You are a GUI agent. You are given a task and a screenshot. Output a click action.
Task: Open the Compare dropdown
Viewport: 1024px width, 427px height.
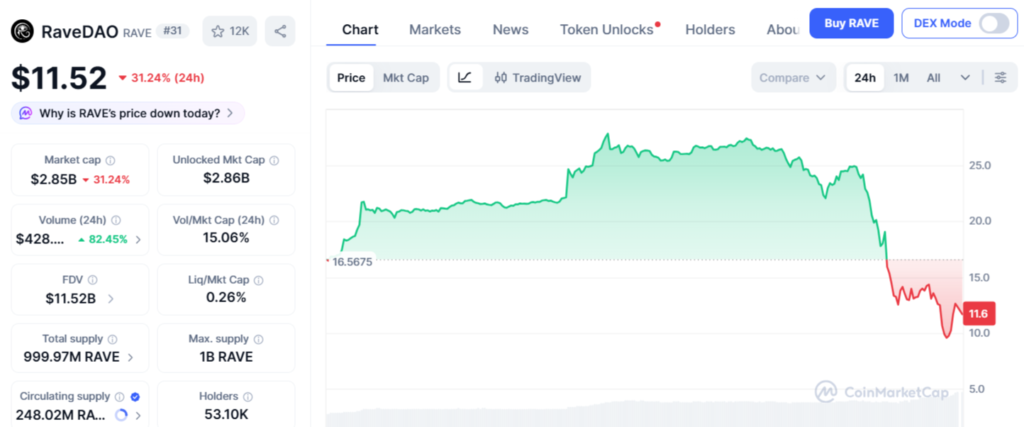point(793,77)
